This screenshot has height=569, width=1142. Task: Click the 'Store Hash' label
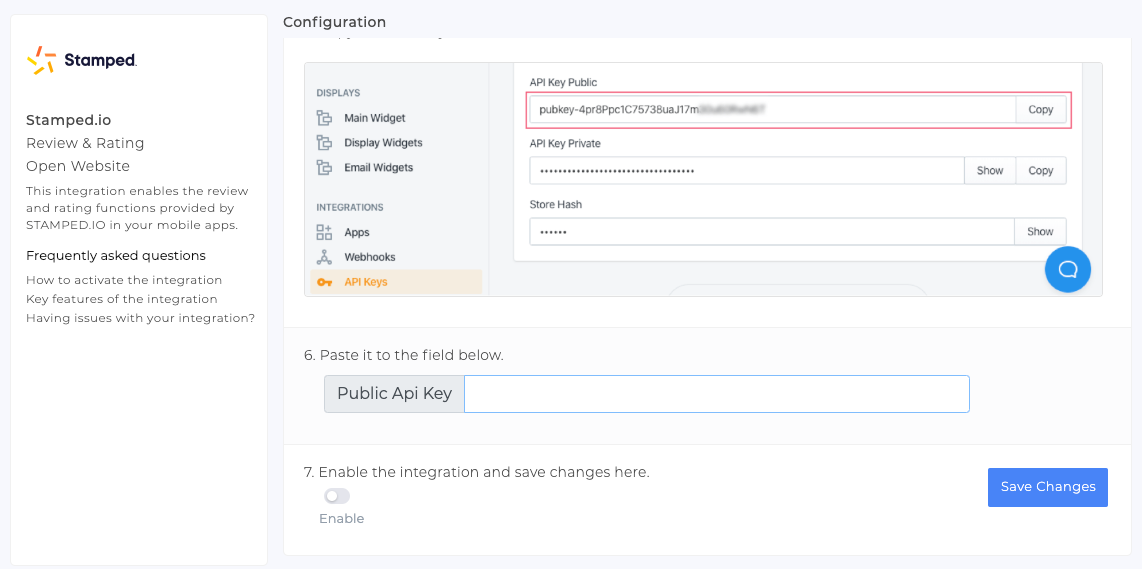[556, 205]
